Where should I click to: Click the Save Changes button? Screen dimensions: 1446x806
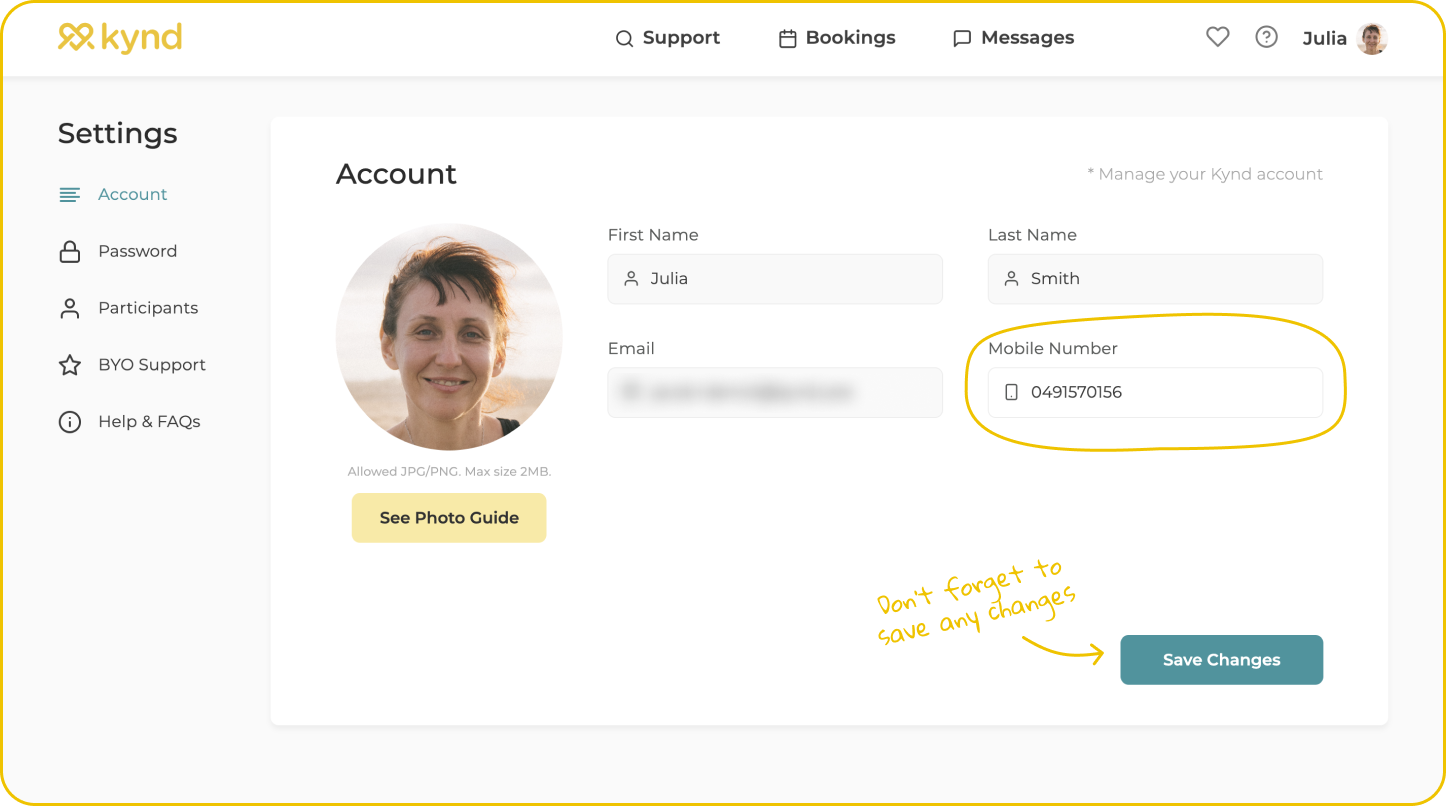coord(1221,660)
